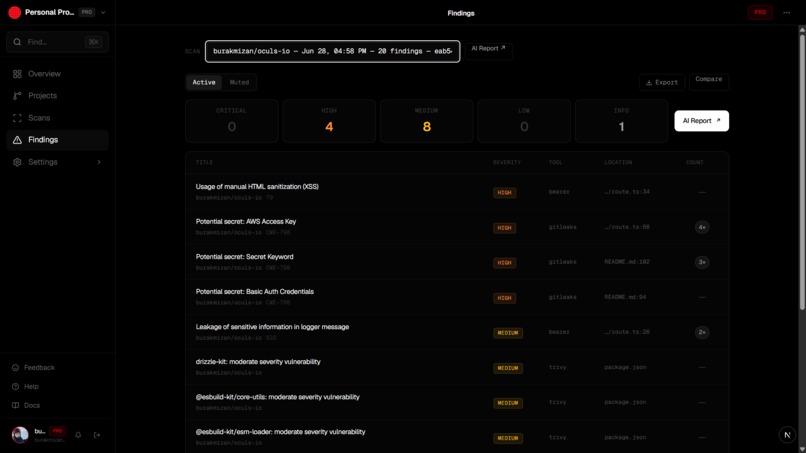The height and width of the screenshot is (453, 806).
Task: Click the Export download arrow icon
Action: 649,82
